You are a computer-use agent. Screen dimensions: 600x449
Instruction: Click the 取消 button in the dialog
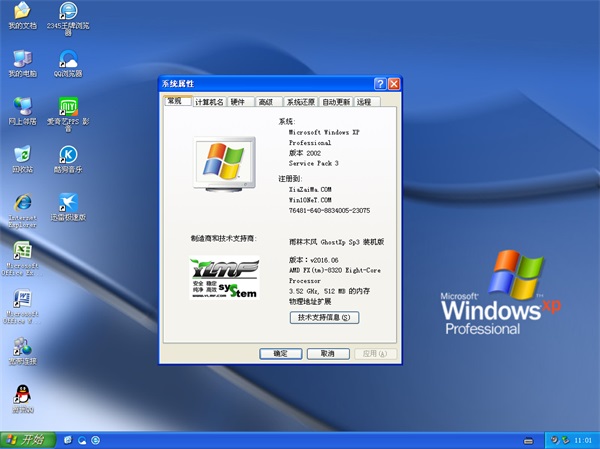coord(327,354)
